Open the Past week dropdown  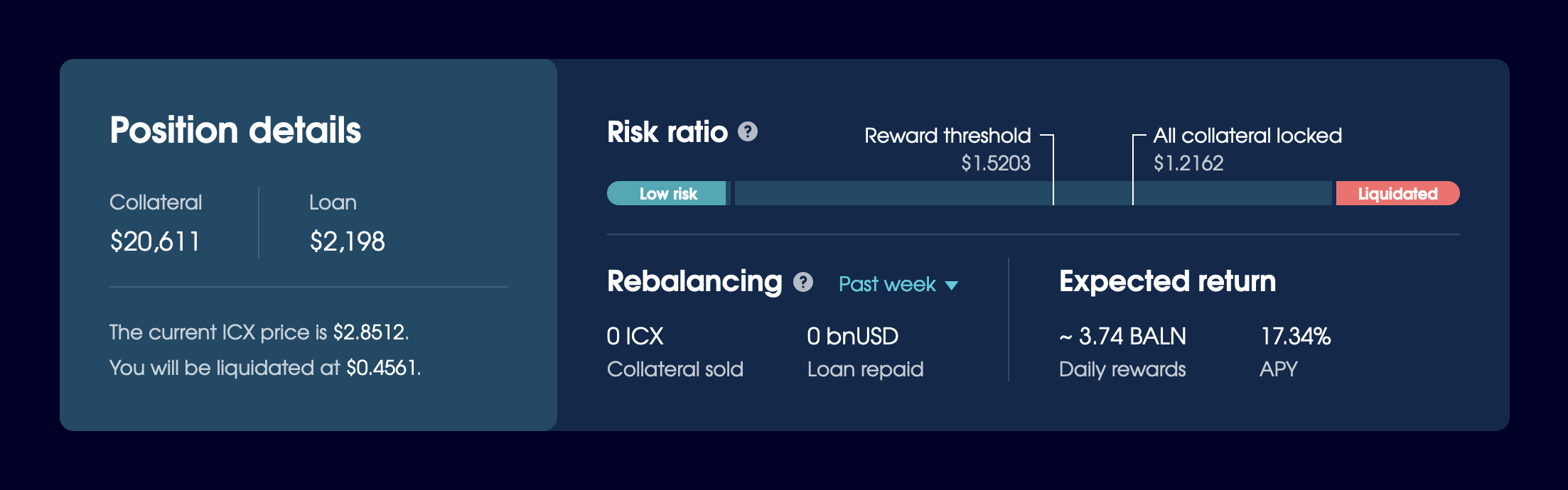(x=898, y=284)
